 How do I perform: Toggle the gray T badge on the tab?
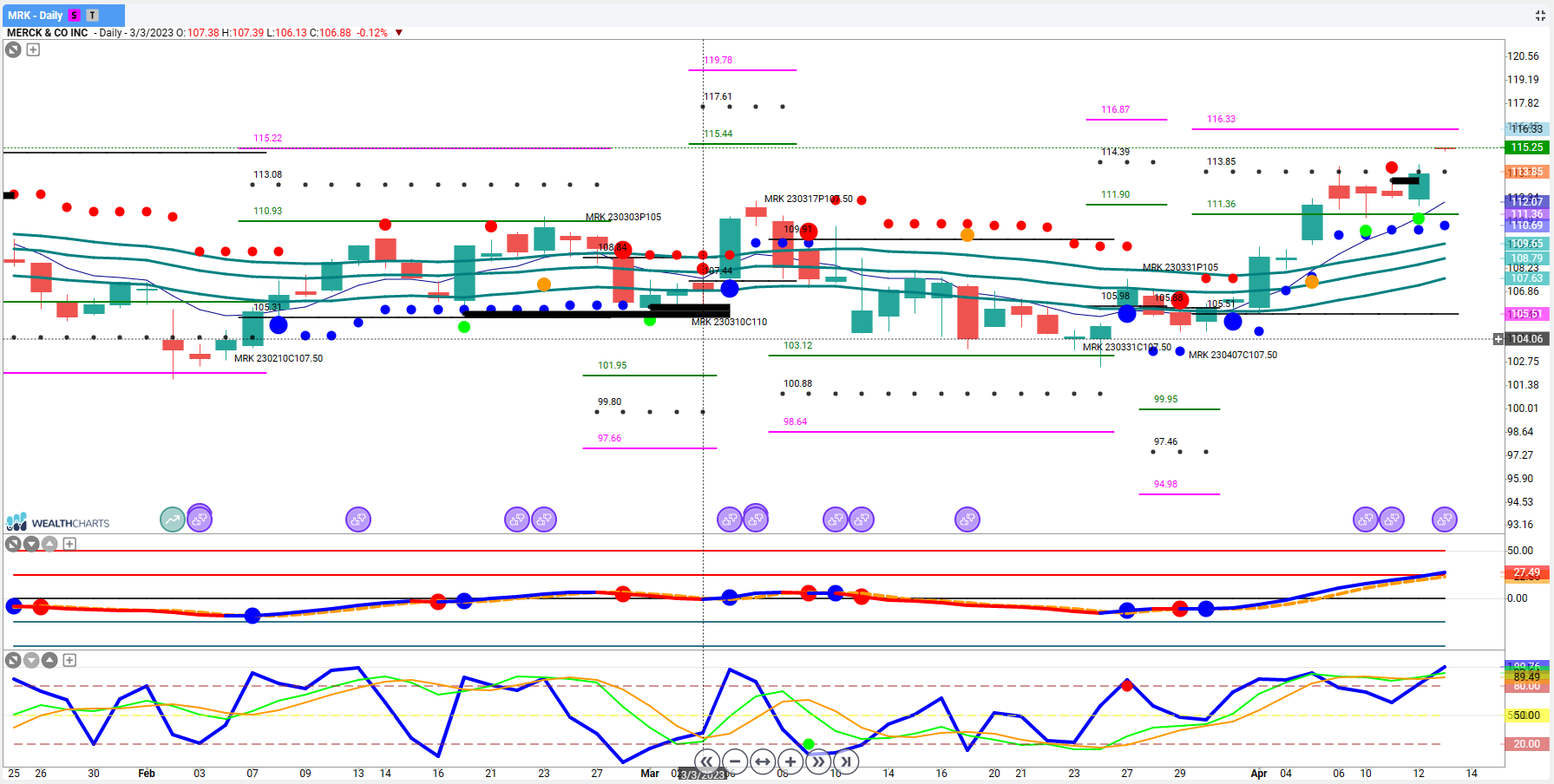93,15
